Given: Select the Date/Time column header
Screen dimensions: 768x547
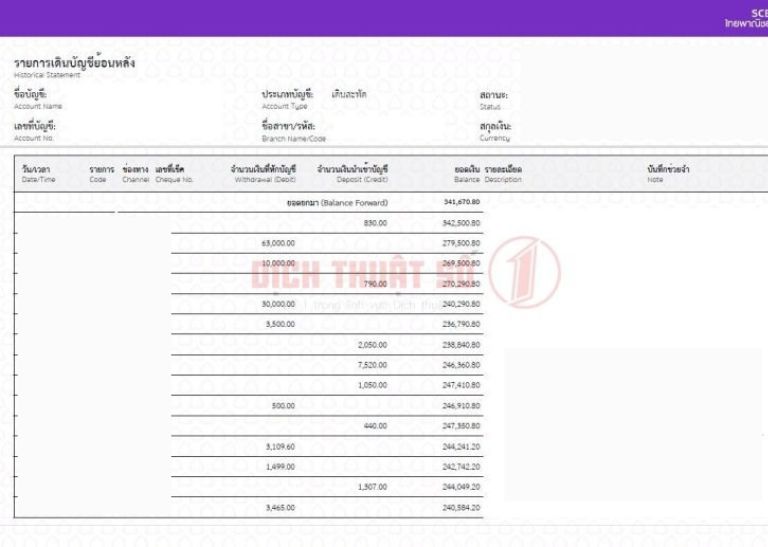Looking at the screenshot, I should pos(37,174).
